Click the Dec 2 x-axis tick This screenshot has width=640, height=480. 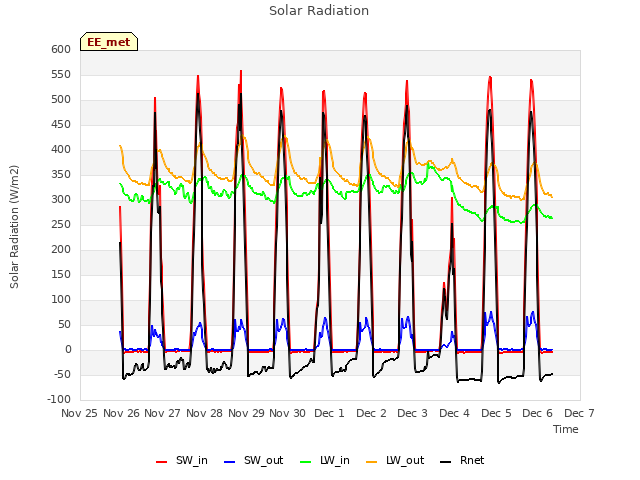pos(371,413)
